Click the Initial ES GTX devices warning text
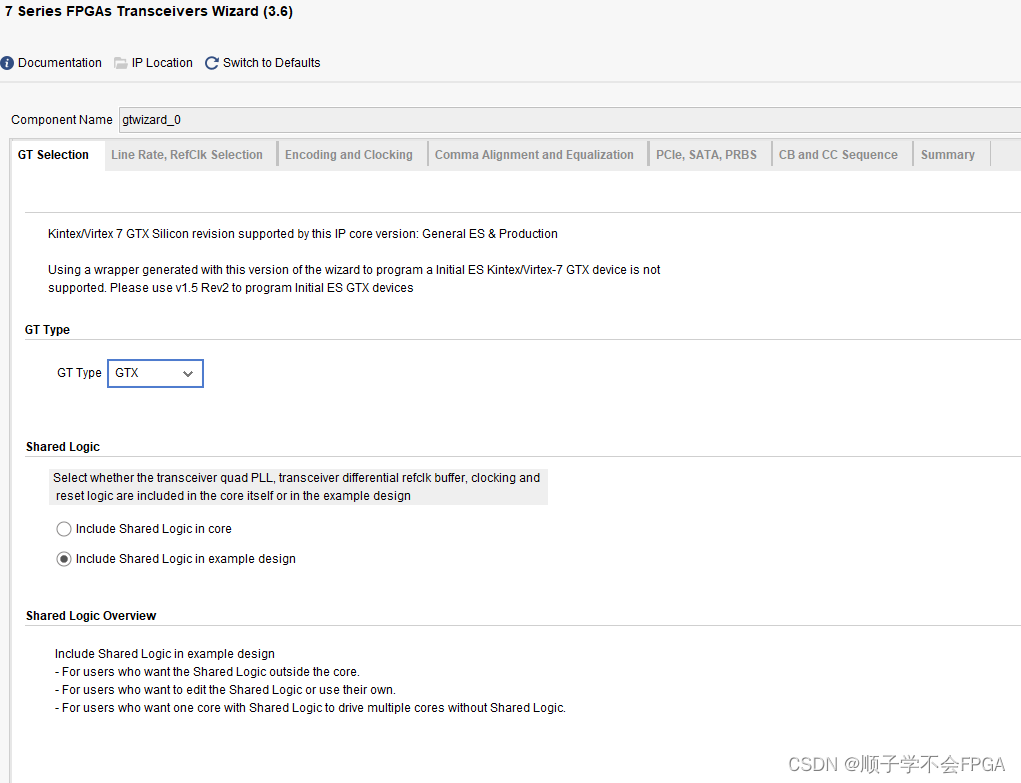Screen dimensions: 1021x783 (354, 279)
